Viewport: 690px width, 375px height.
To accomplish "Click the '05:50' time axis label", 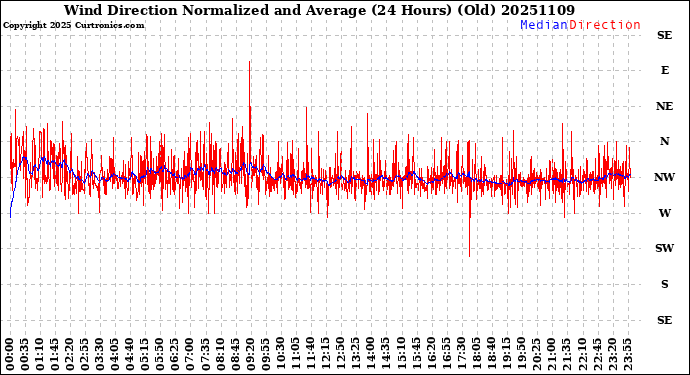I will pyautogui.click(x=160, y=354).
